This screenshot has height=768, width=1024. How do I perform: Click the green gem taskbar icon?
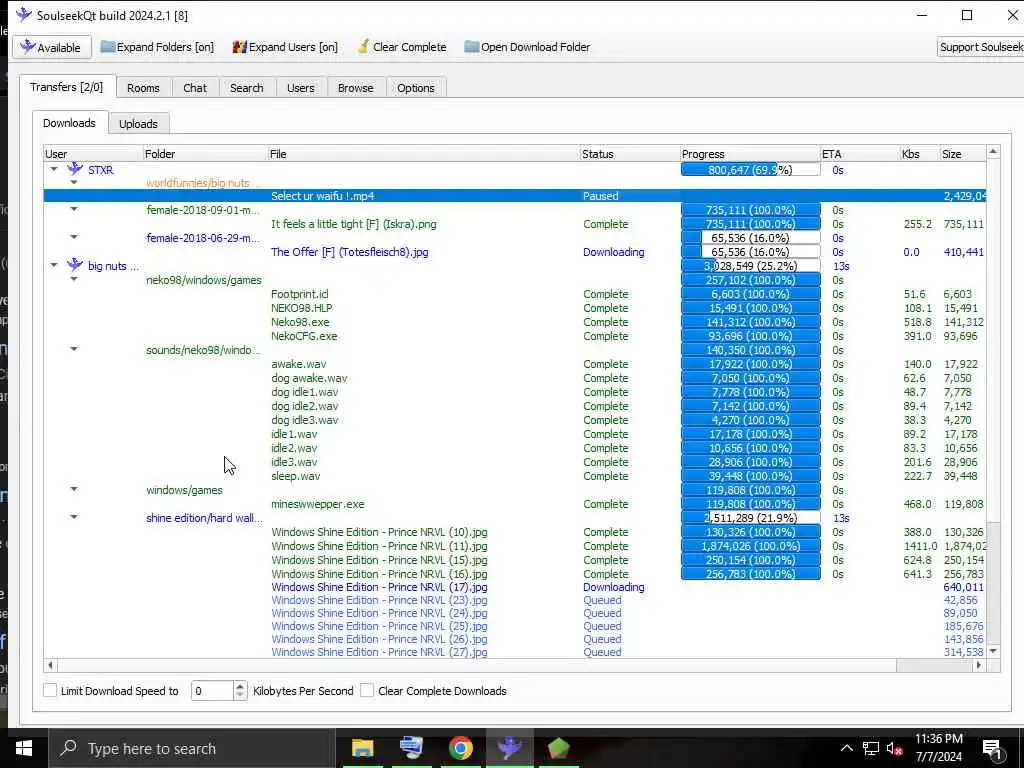pyautogui.click(x=558, y=748)
